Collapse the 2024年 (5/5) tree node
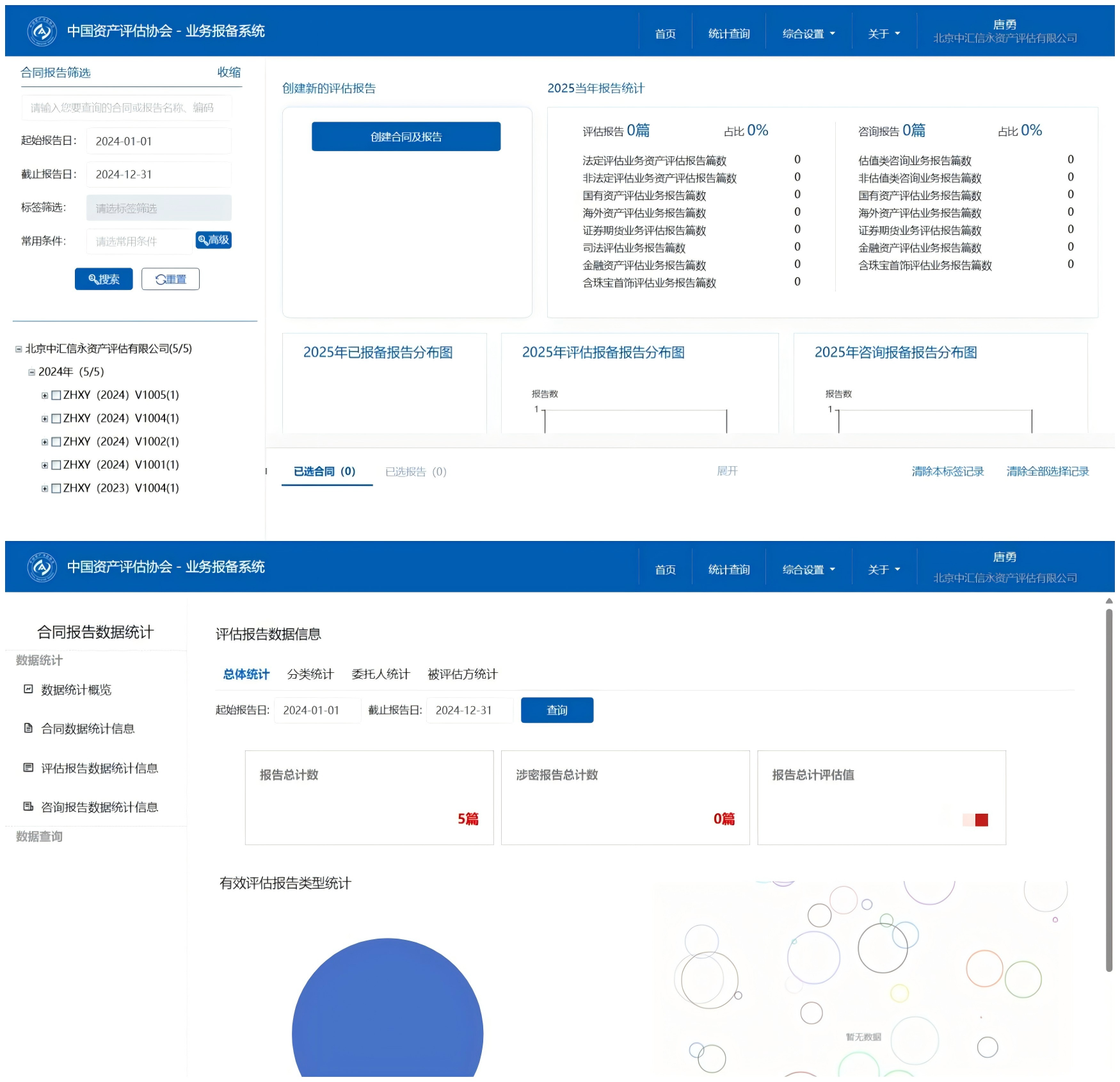This screenshot has height=1082, width=1120. [x=31, y=372]
